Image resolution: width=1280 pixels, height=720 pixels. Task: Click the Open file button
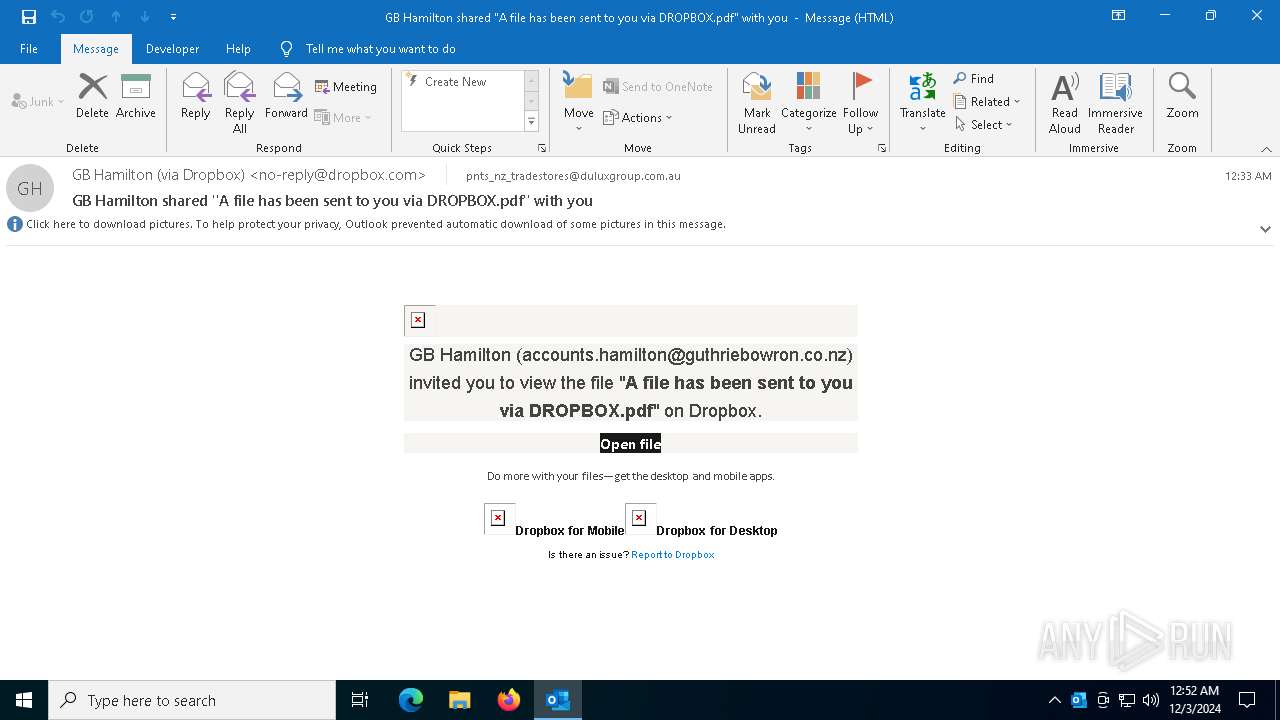point(630,444)
